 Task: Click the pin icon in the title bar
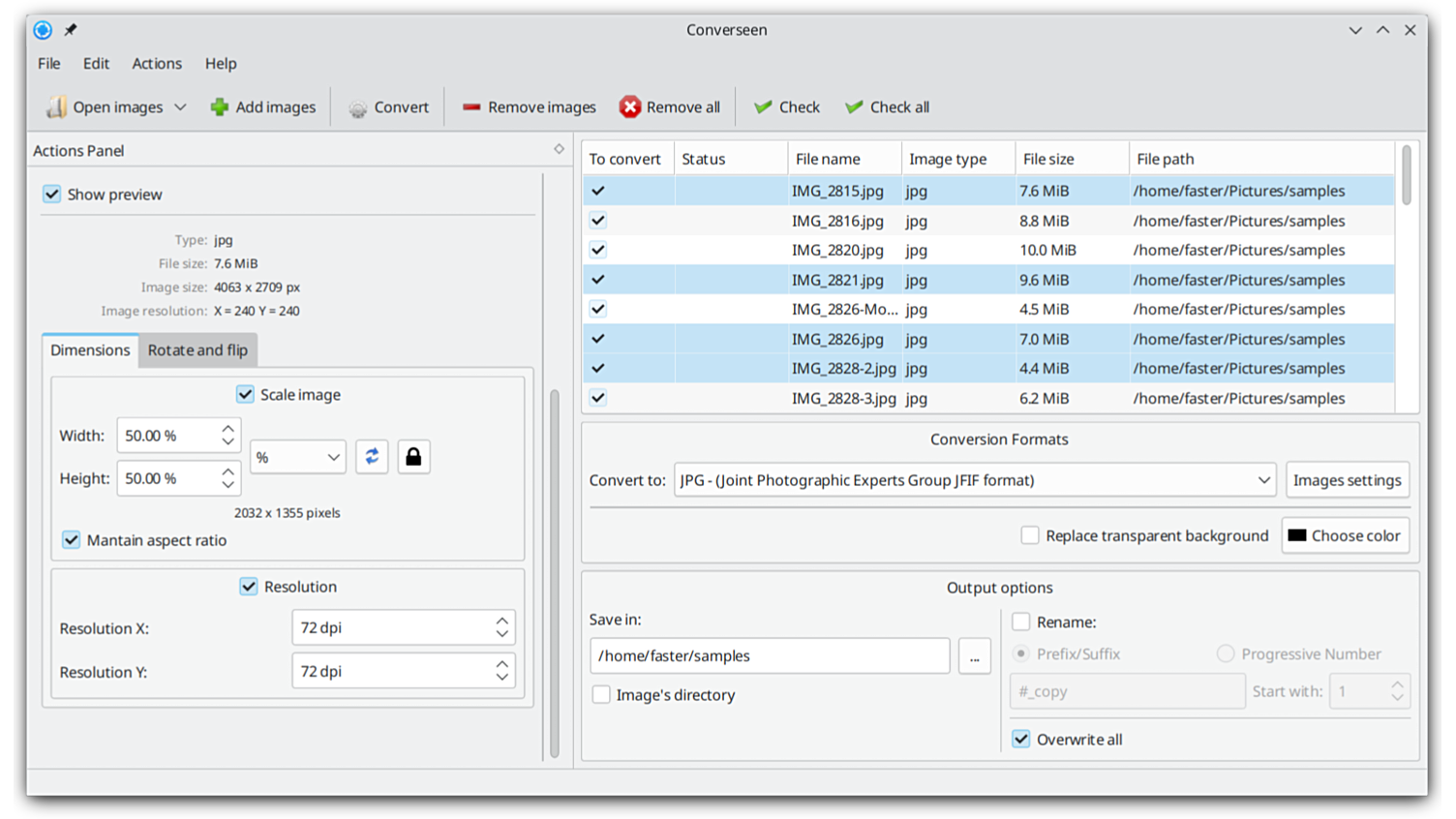[71, 30]
